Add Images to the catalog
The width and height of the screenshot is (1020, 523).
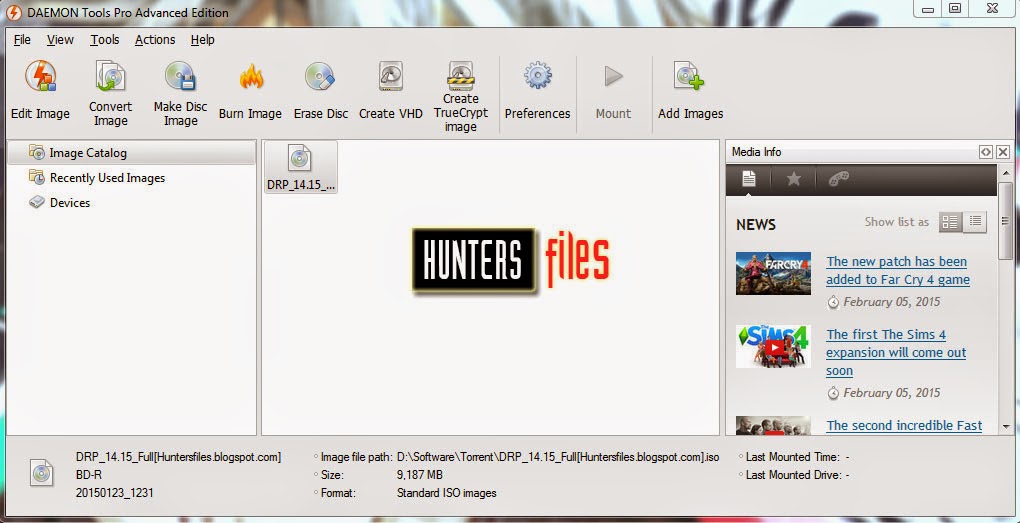click(690, 90)
